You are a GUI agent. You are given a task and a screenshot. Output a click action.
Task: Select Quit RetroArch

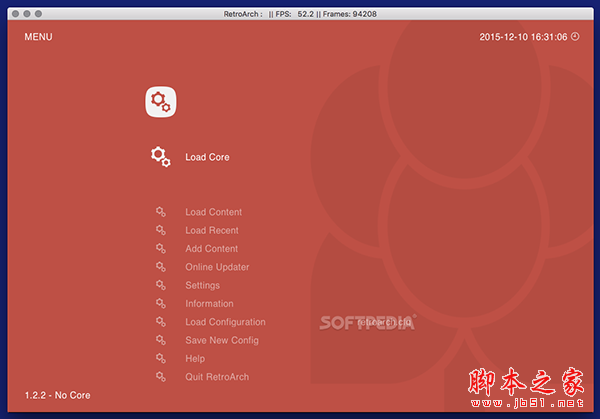click(x=217, y=377)
